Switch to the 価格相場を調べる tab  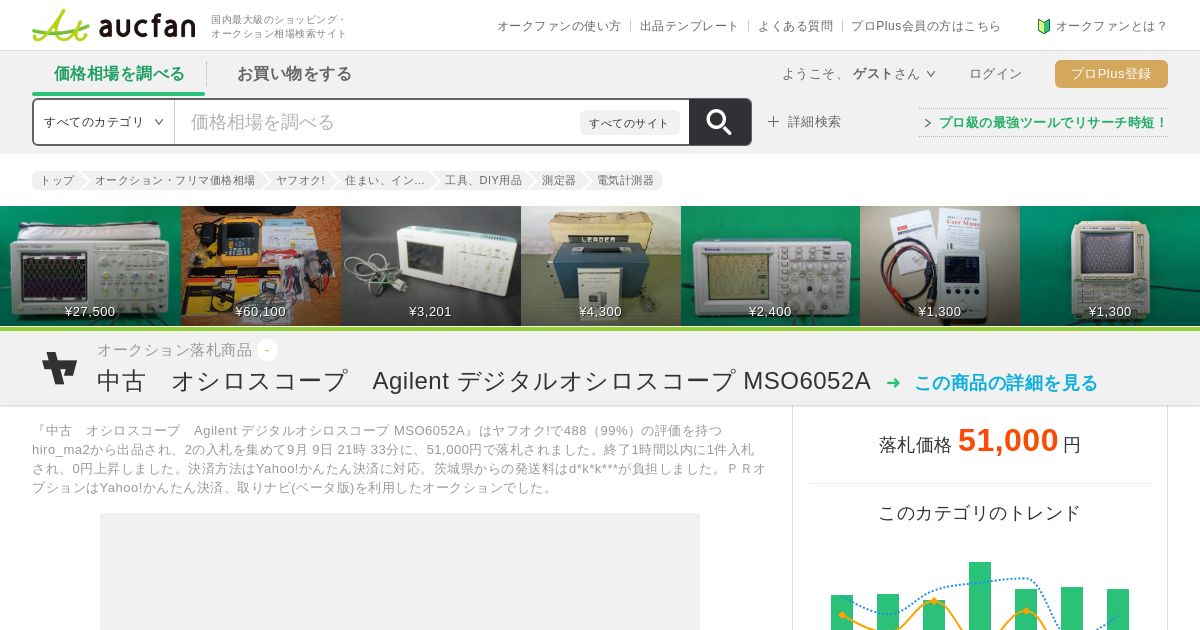119,73
